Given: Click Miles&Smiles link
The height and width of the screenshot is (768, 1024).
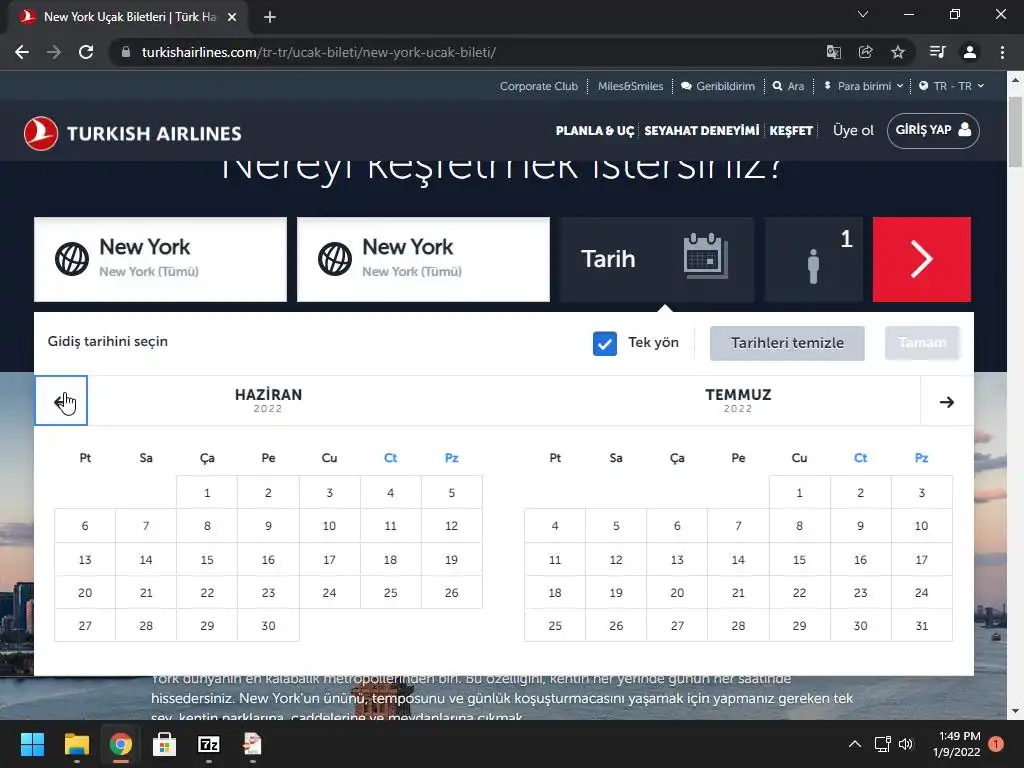Looking at the screenshot, I should (630, 86).
